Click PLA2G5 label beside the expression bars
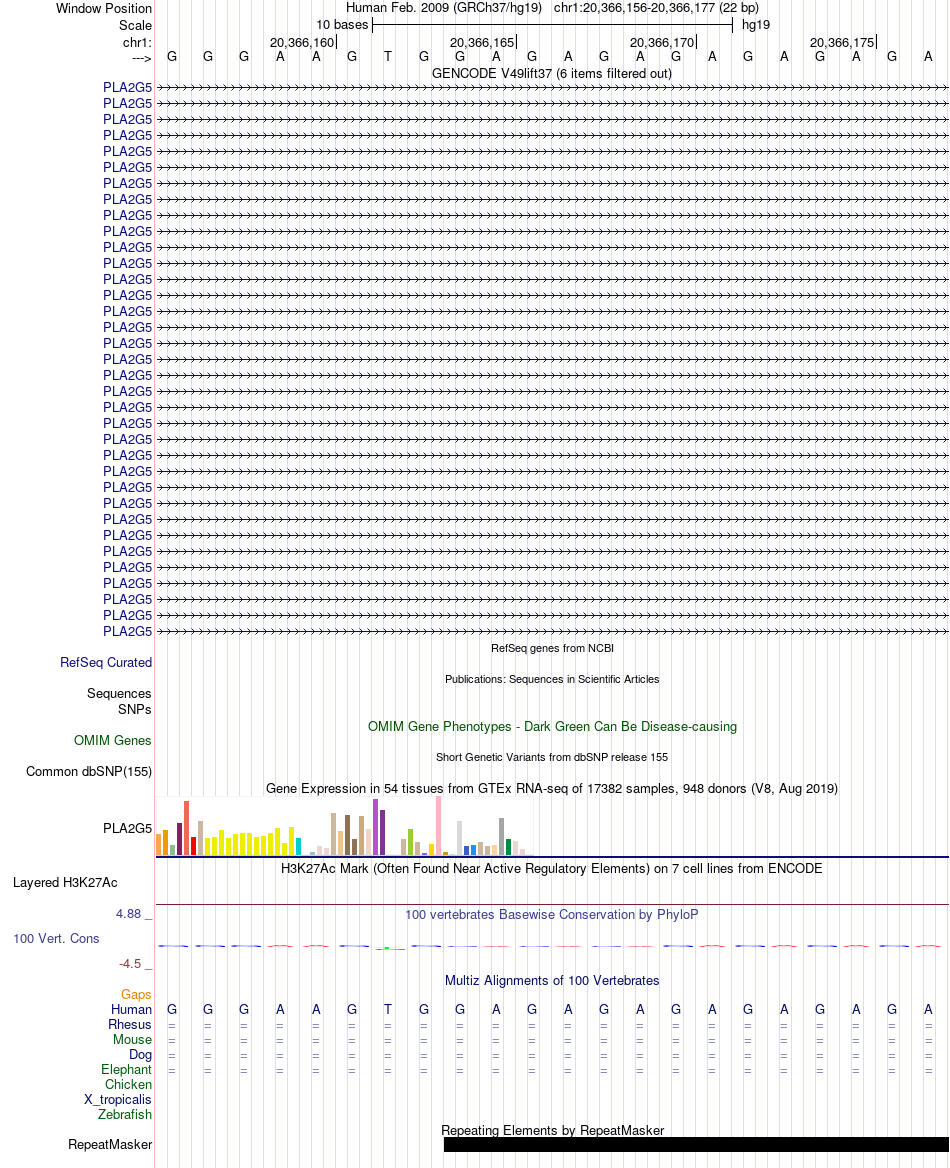This screenshot has width=950, height=1168. (127, 828)
